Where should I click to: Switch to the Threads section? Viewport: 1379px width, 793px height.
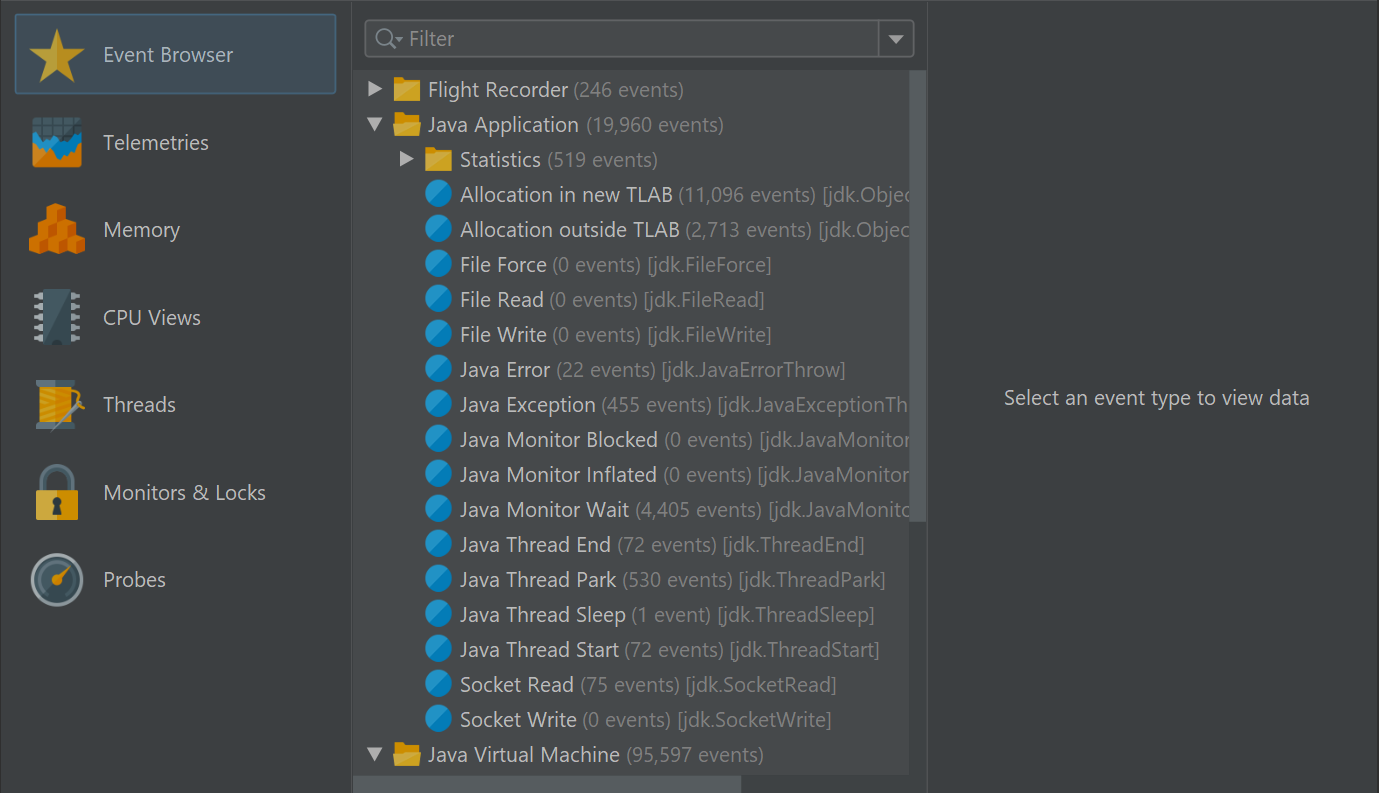click(175, 405)
